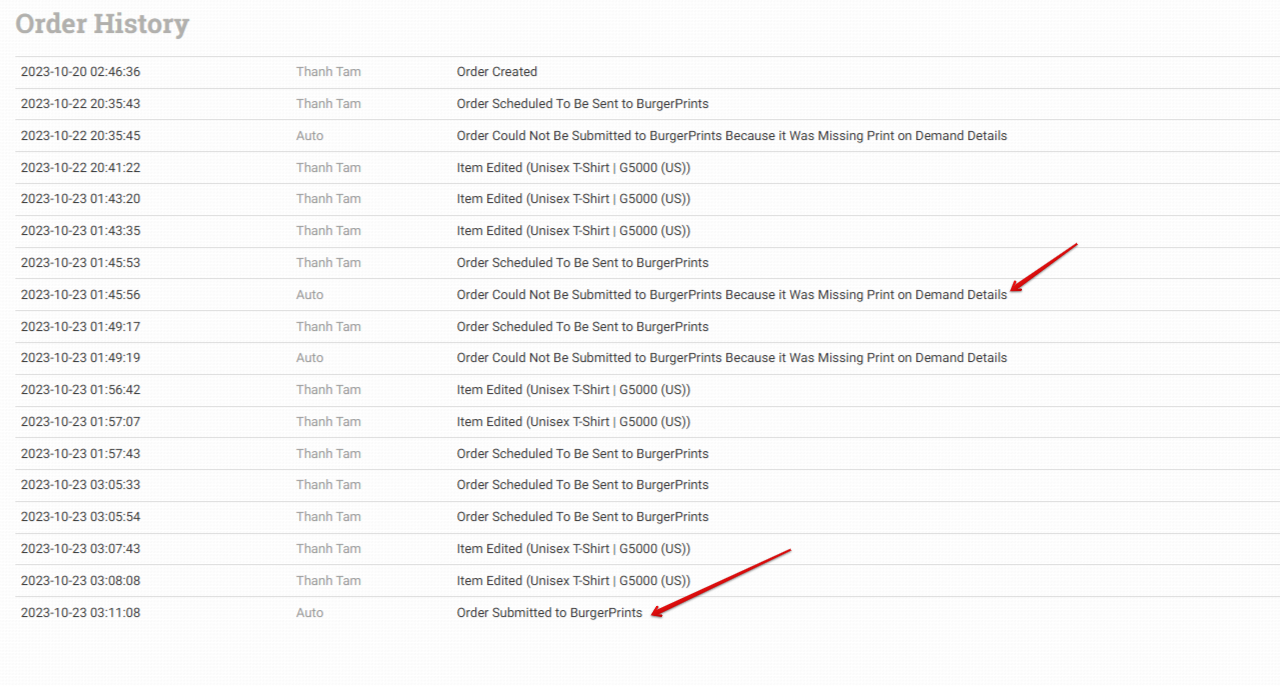Select 'Order Scheduled' entry at 01:57:43
This screenshot has width=1280, height=686.
tap(582, 454)
